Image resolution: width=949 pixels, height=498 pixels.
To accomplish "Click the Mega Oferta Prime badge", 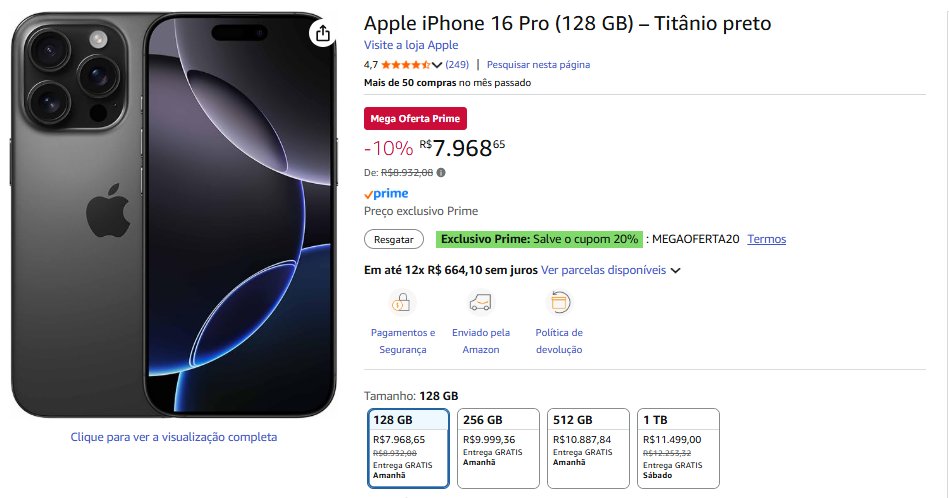I will 415,118.
